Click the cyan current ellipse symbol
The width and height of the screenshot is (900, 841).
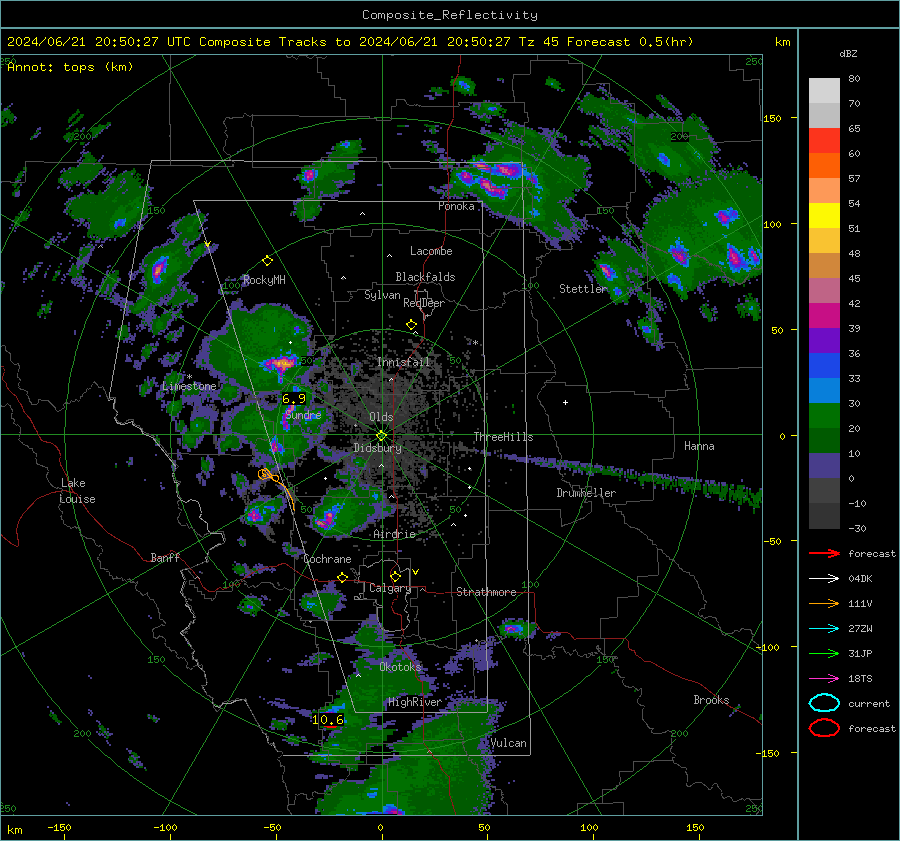coord(824,703)
